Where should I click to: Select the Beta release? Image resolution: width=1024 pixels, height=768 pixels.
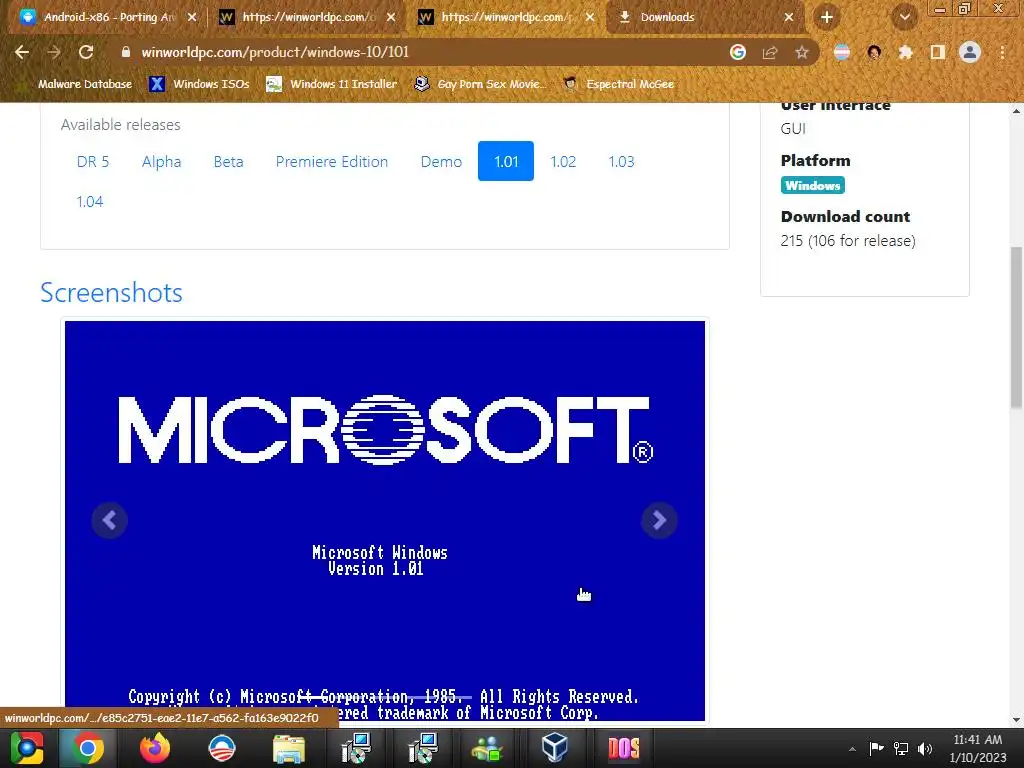click(x=228, y=161)
